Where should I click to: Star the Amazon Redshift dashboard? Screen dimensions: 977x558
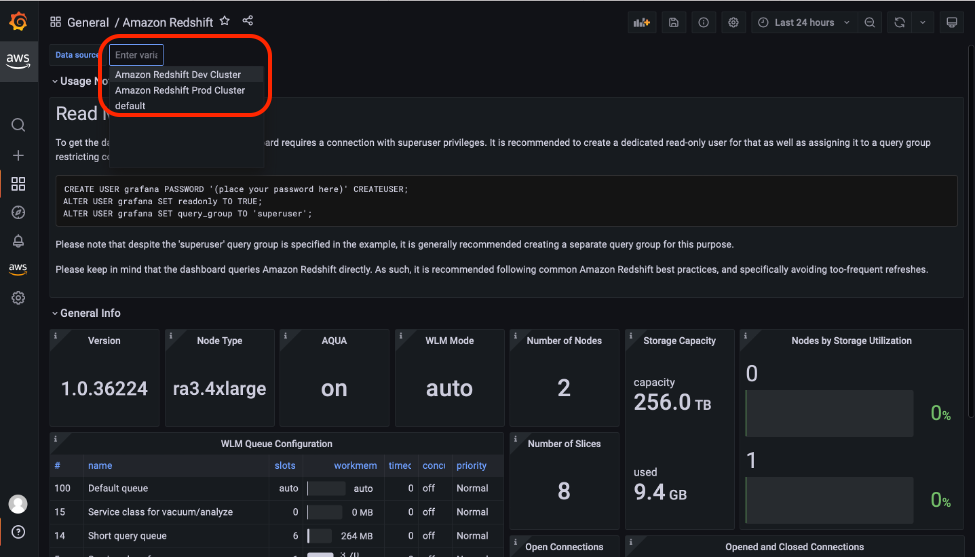(x=225, y=21)
